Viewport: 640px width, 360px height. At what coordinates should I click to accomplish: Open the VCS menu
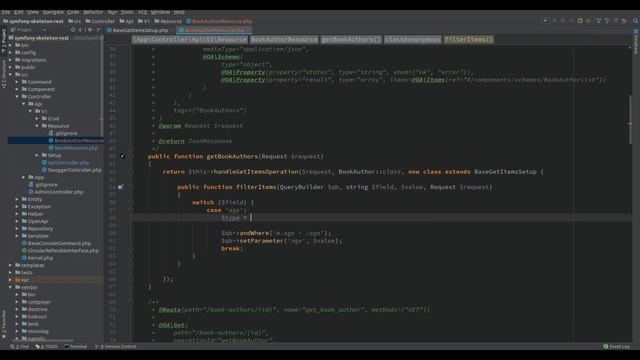(x=142, y=12)
